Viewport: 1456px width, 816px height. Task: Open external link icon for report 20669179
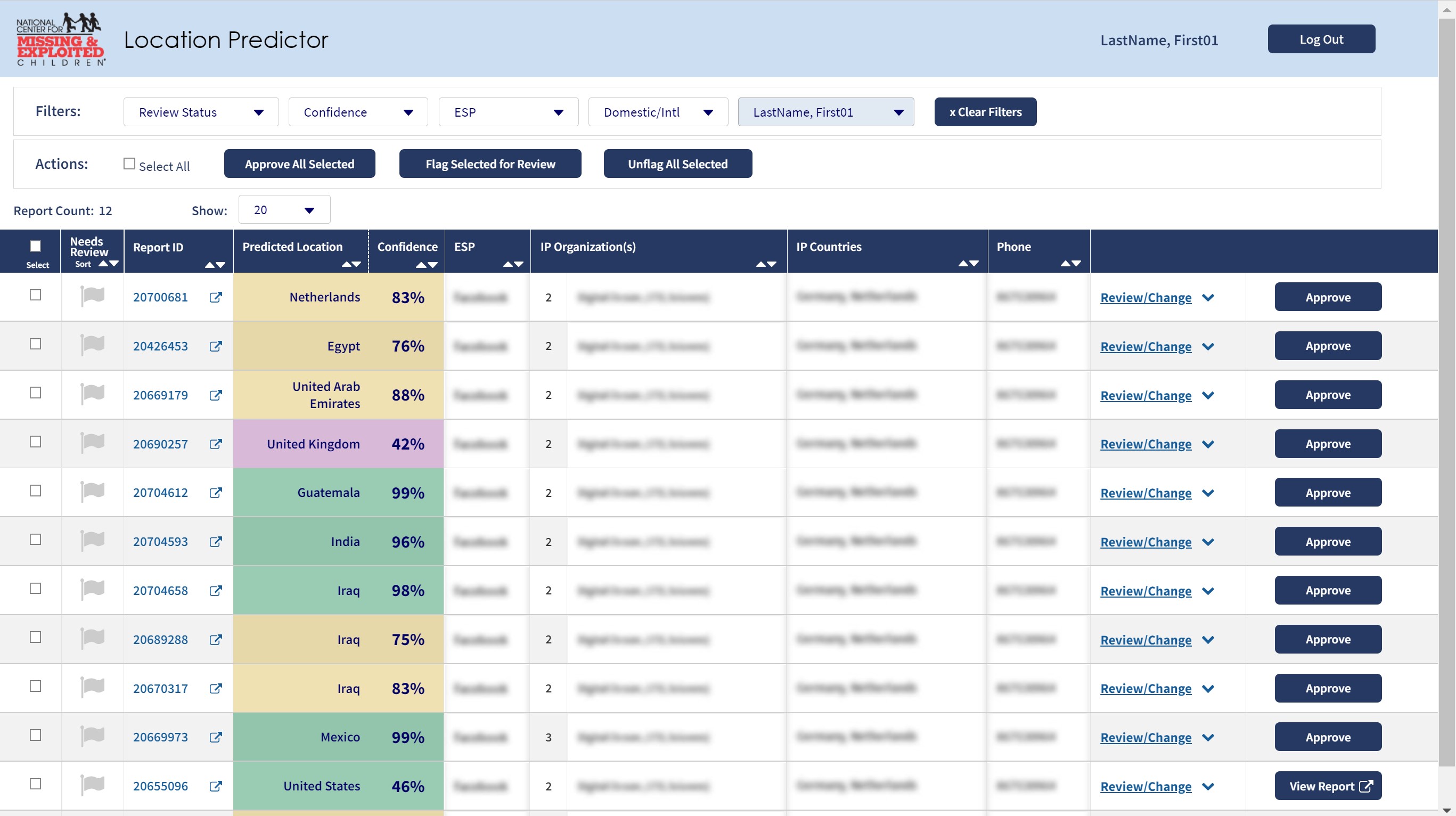coord(215,395)
